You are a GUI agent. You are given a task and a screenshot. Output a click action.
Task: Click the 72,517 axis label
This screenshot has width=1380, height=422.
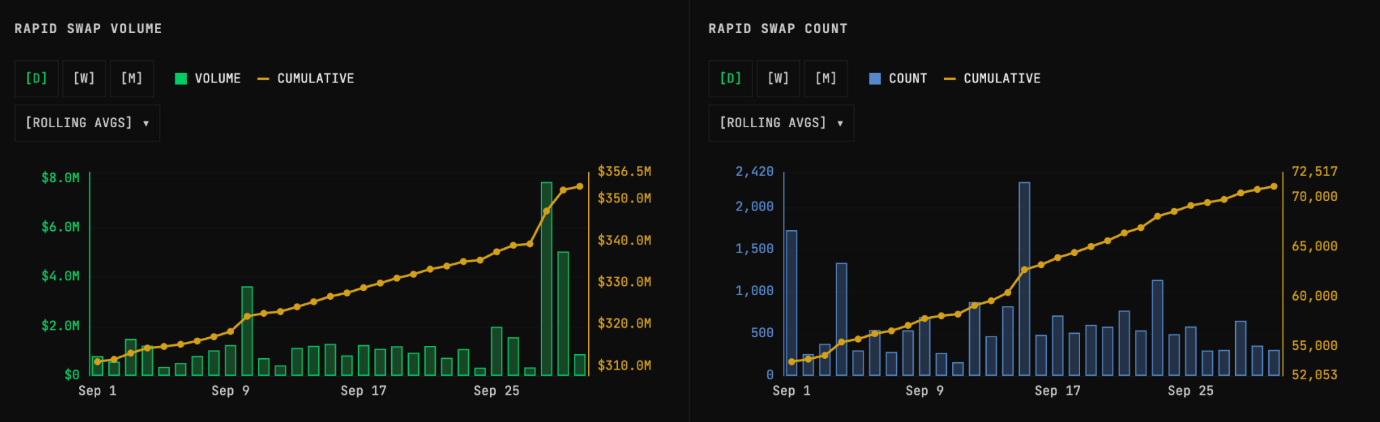click(1314, 172)
